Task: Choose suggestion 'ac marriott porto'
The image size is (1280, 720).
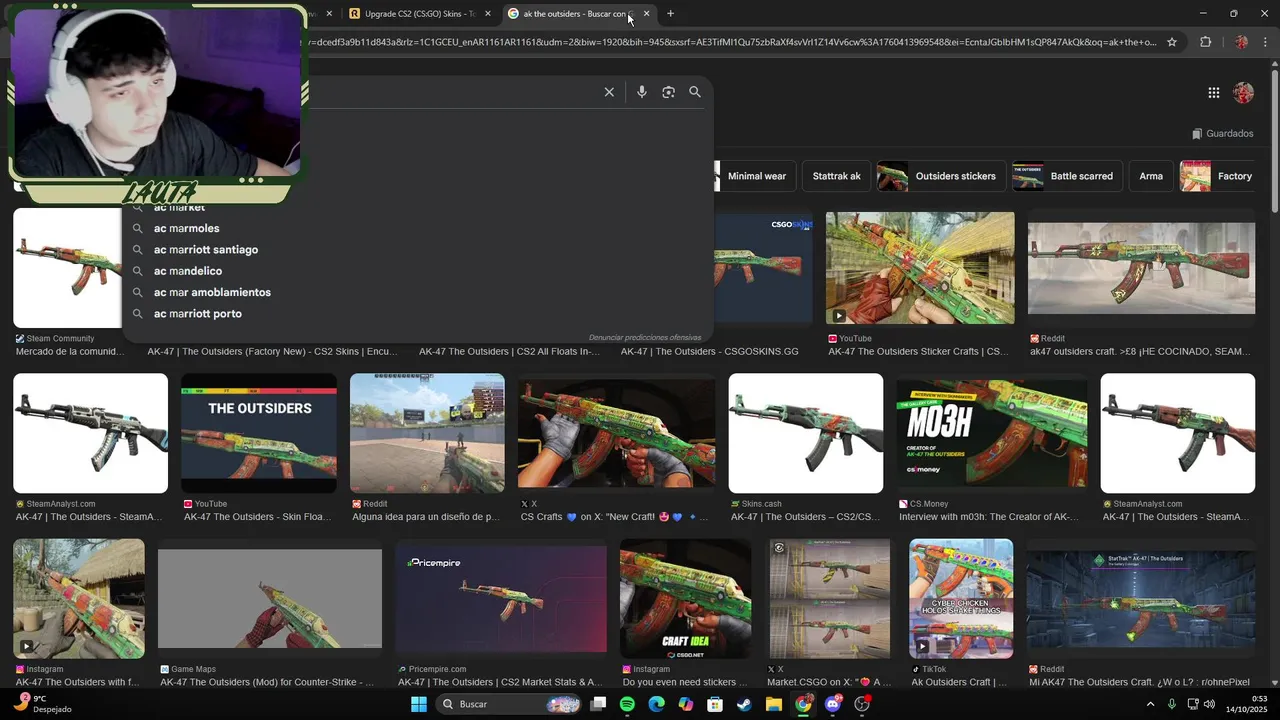Action: click(198, 314)
